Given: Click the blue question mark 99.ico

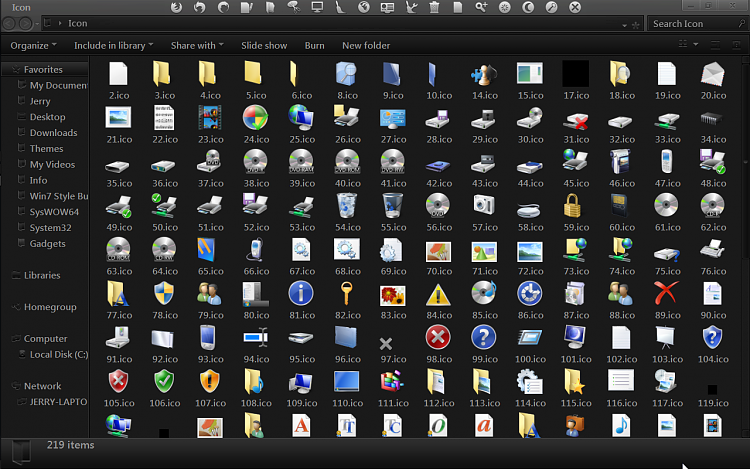Looking at the screenshot, I should (484, 337).
